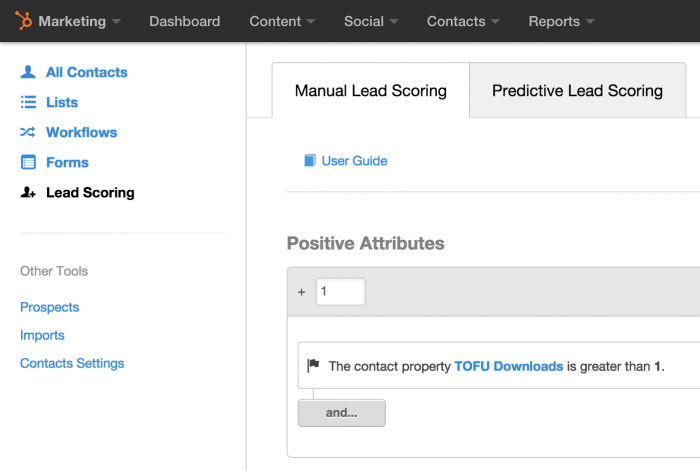Click the Forms icon in sidebar

(x=28, y=162)
